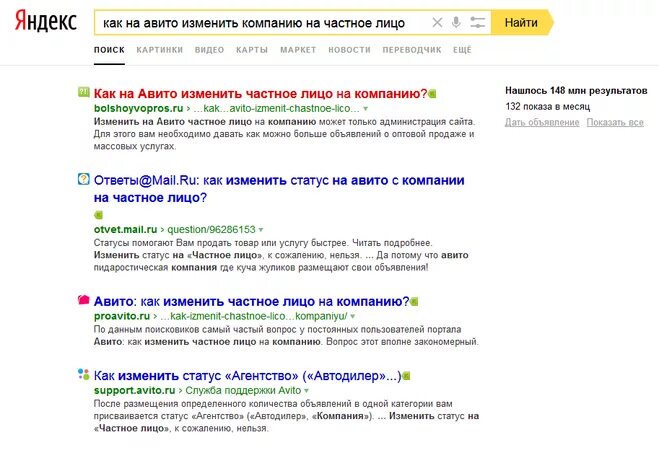Click the Ответы@Mail.Ru favicon
Viewport: 659px width, 453px height.
pos(84,179)
